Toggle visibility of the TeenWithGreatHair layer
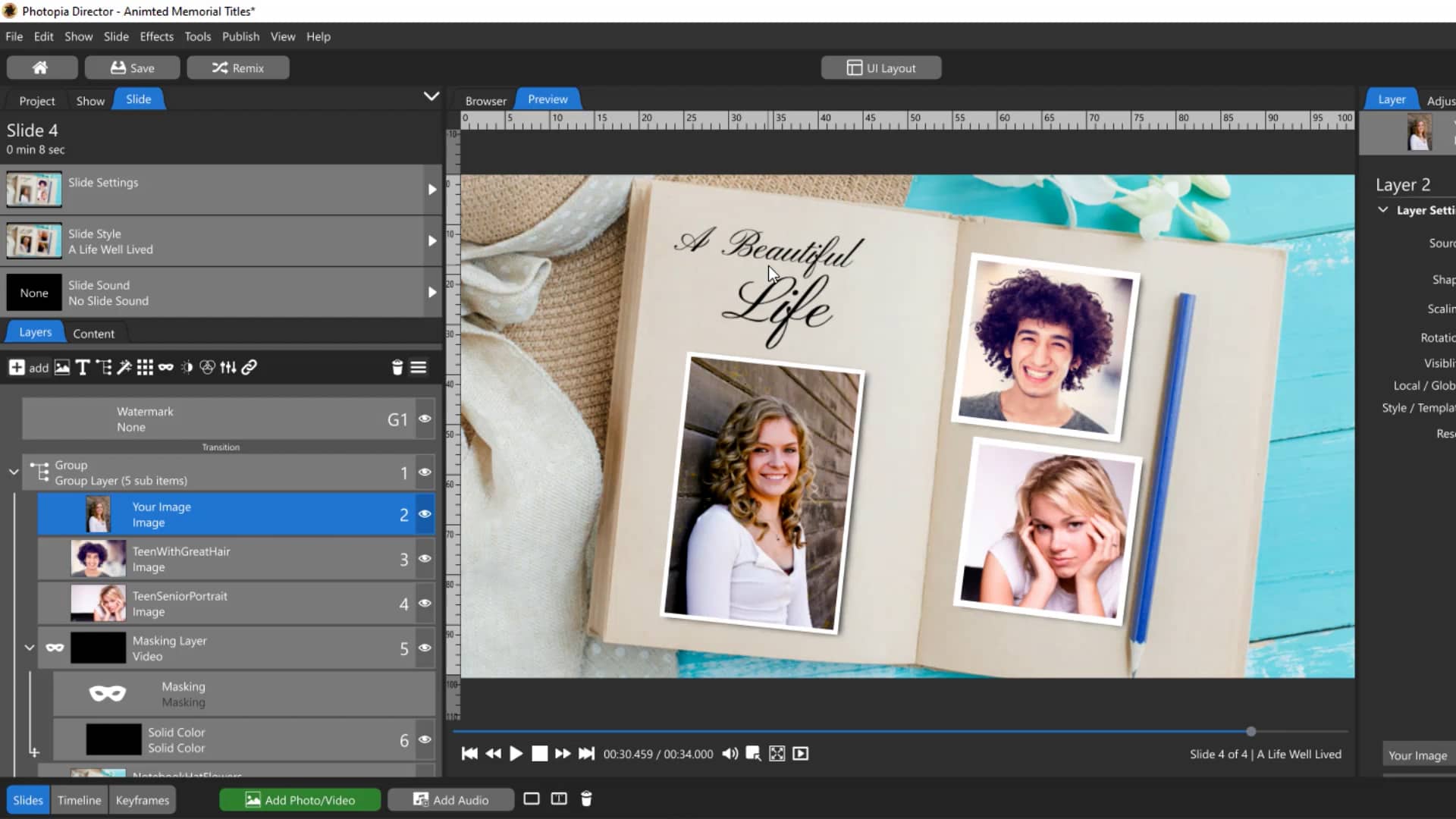 click(425, 559)
